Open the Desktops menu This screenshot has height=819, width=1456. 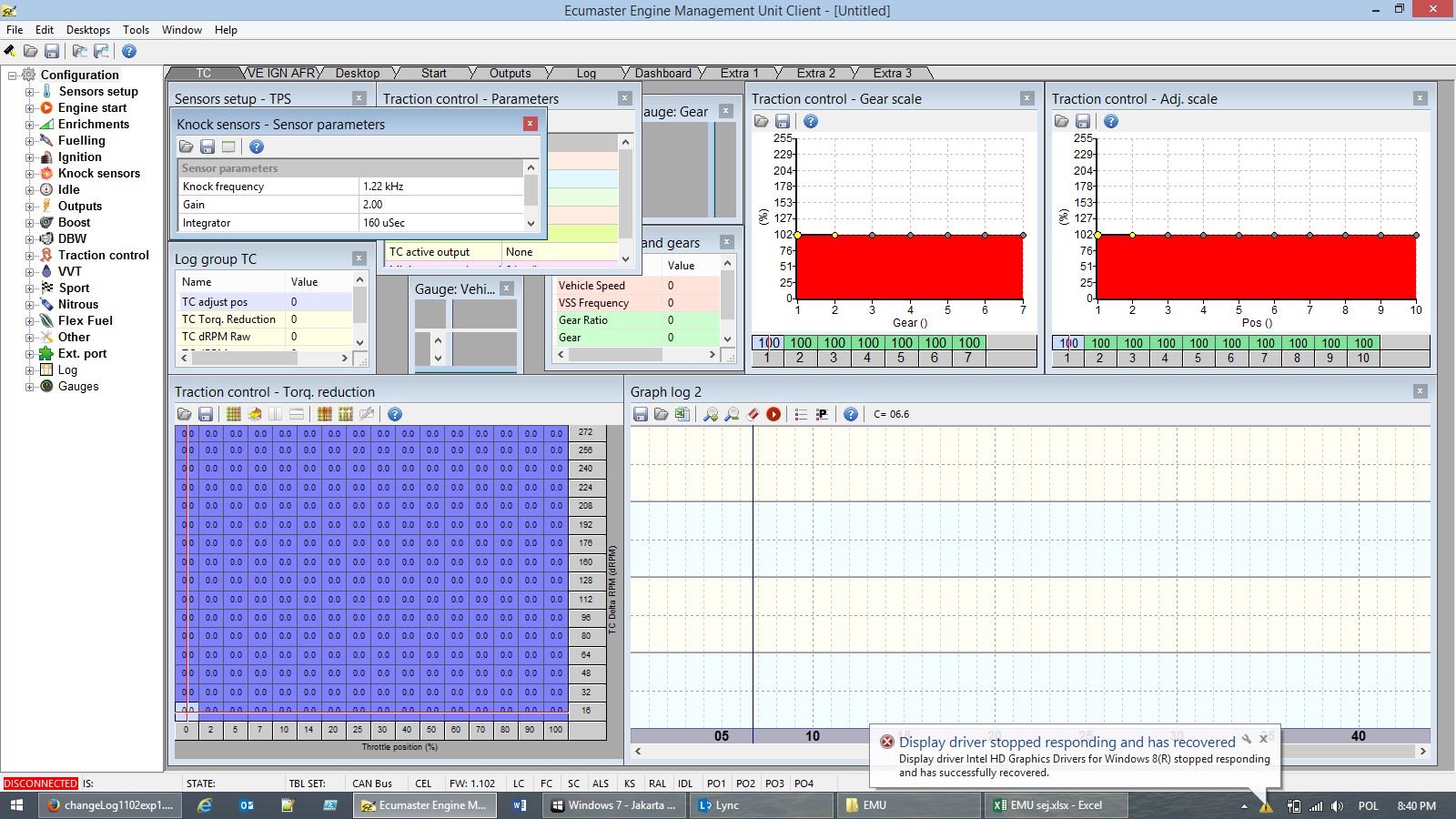[x=87, y=30]
